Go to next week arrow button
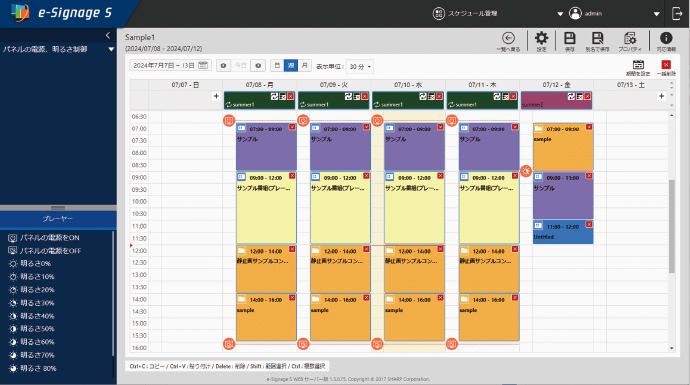Viewport: 690px width, 385px height. (x=258, y=66)
